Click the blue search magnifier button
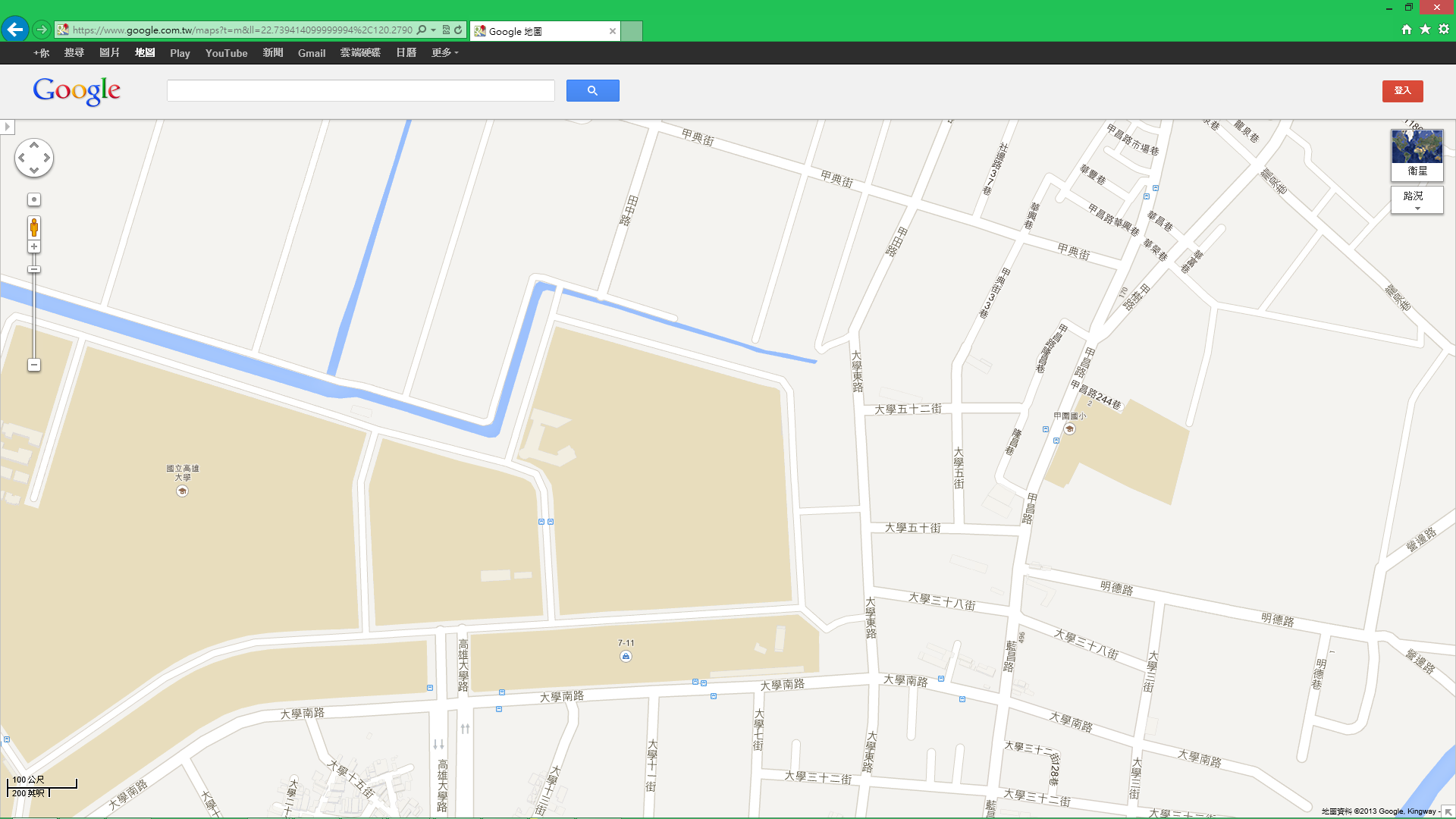Screen dimensions: 1456x819 coord(592,91)
